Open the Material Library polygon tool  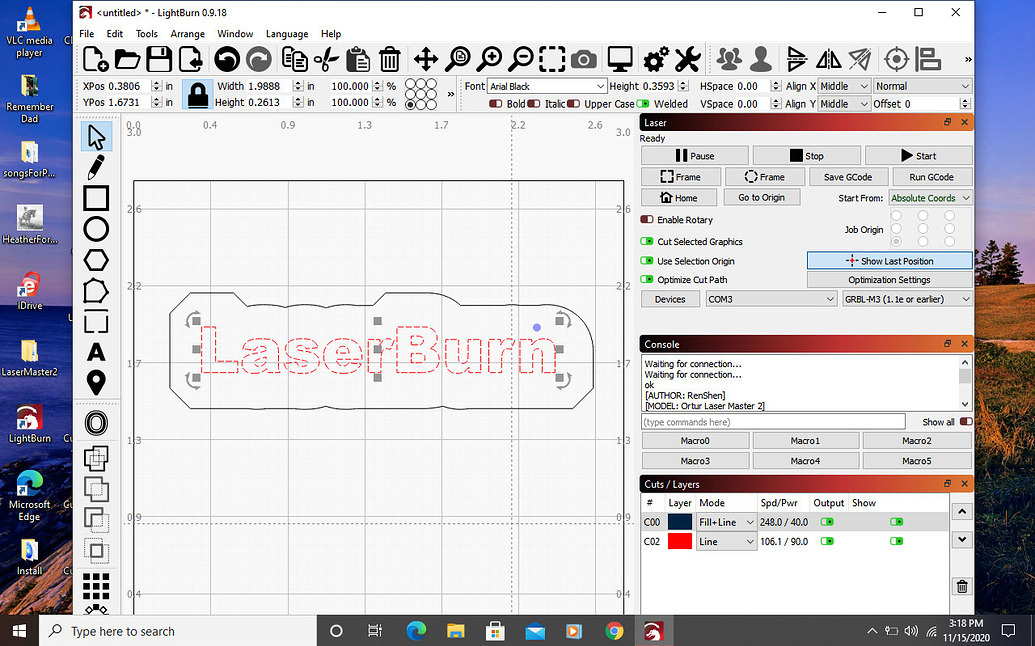pos(96,260)
